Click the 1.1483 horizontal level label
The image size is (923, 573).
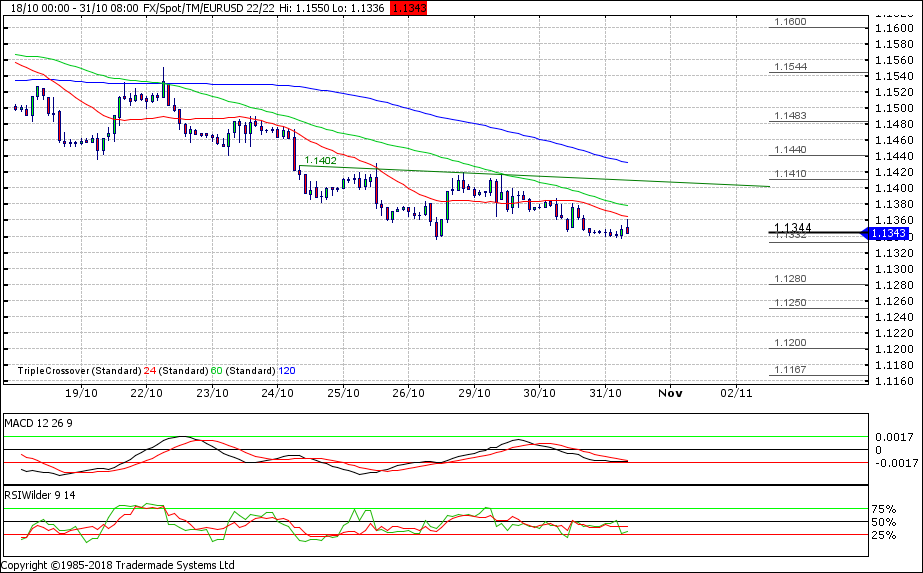[790, 116]
